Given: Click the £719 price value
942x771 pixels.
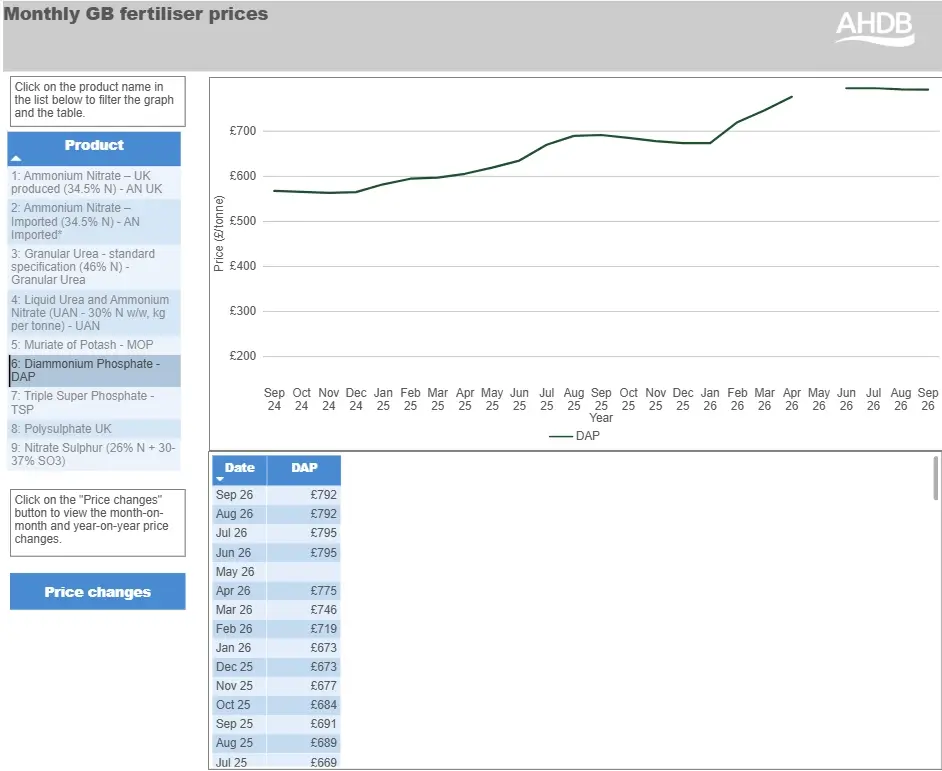Looking at the screenshot, I should click(x=323, y=629).
